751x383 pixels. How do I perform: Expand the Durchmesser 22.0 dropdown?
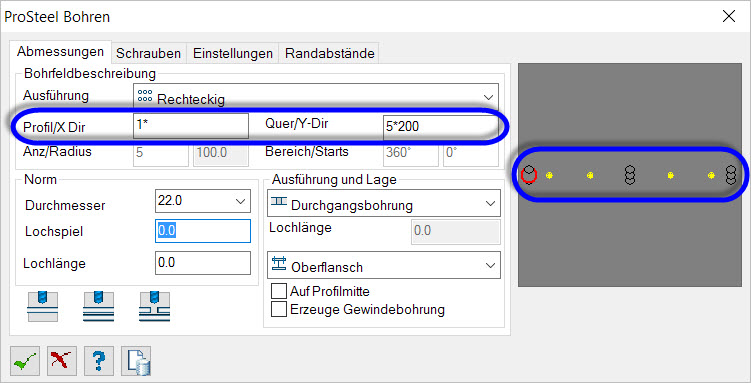pyautogui.click(x=203, y=201)
